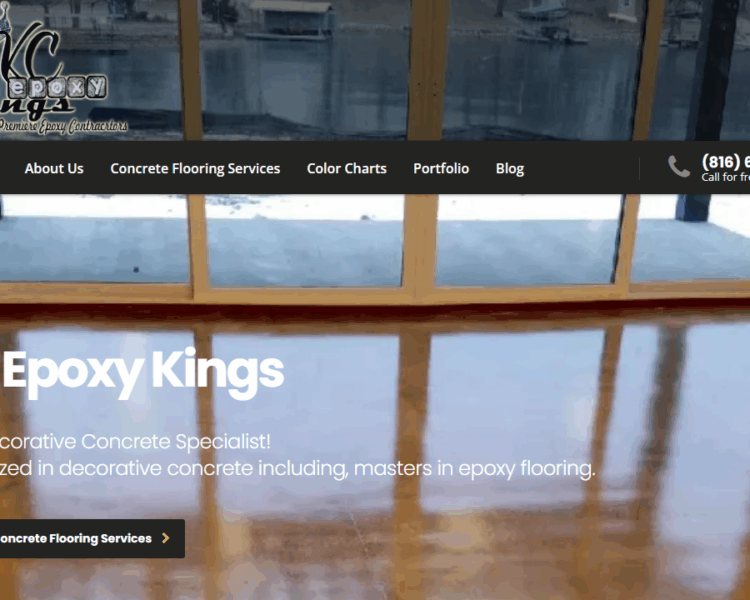Viewport: 750px width, 600px height.
Task: Click the Concrete Flooring Services hero button
Action: pyautogui.click(x=92, y=538)
